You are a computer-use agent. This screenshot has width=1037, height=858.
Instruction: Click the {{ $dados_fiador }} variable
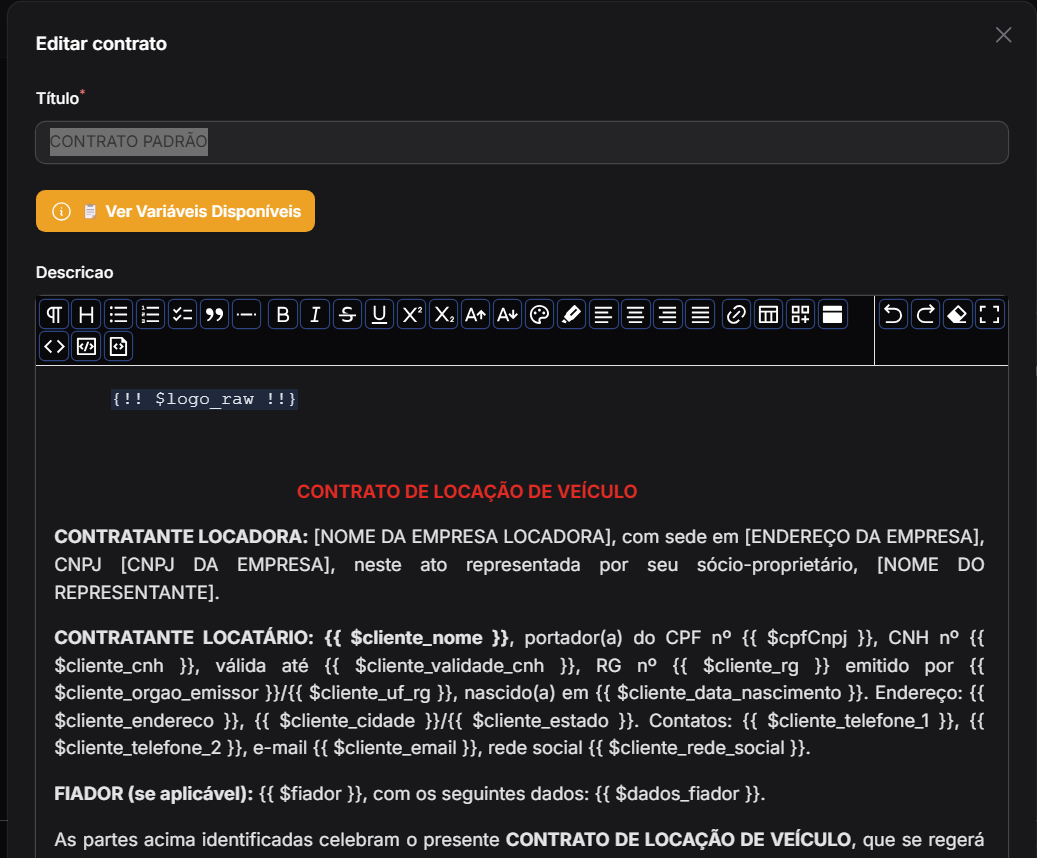click(677, 794)
